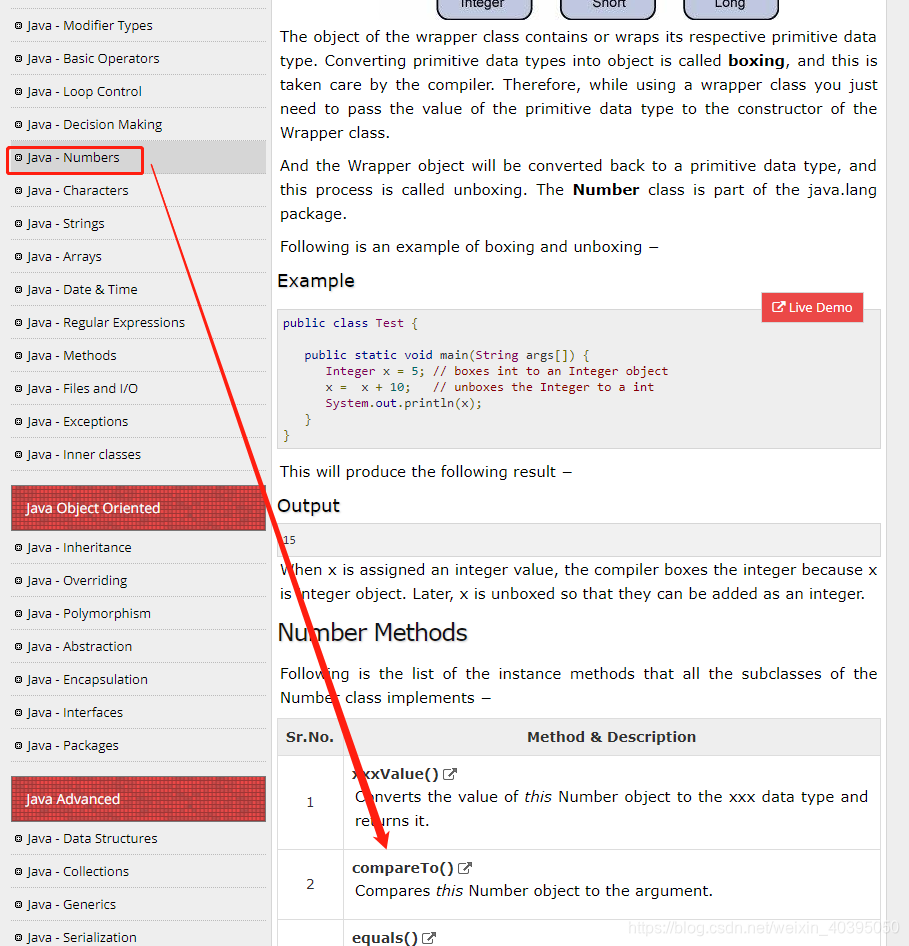909x946 pixels.
Task: Click the output value 15
Action: 290,540
